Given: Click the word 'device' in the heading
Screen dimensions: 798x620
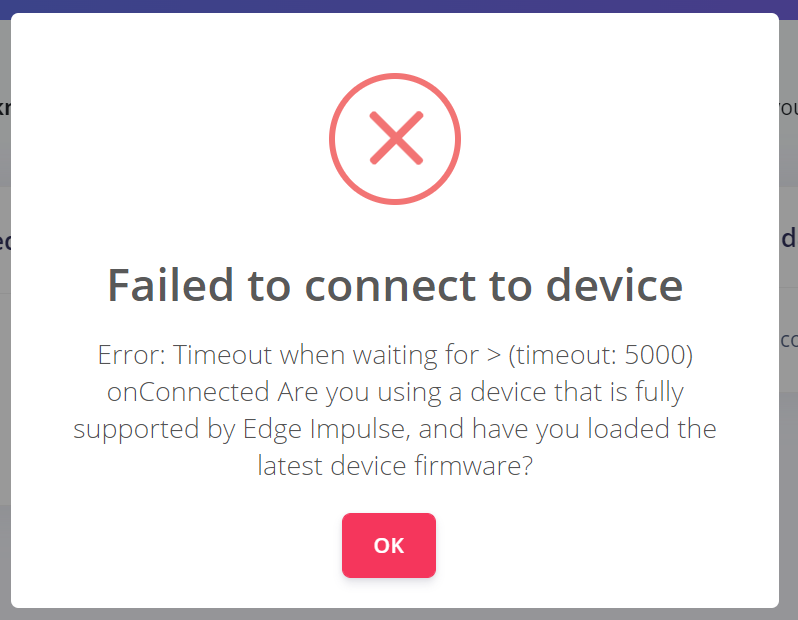Looking at the screenshot, I should point(614,285).
